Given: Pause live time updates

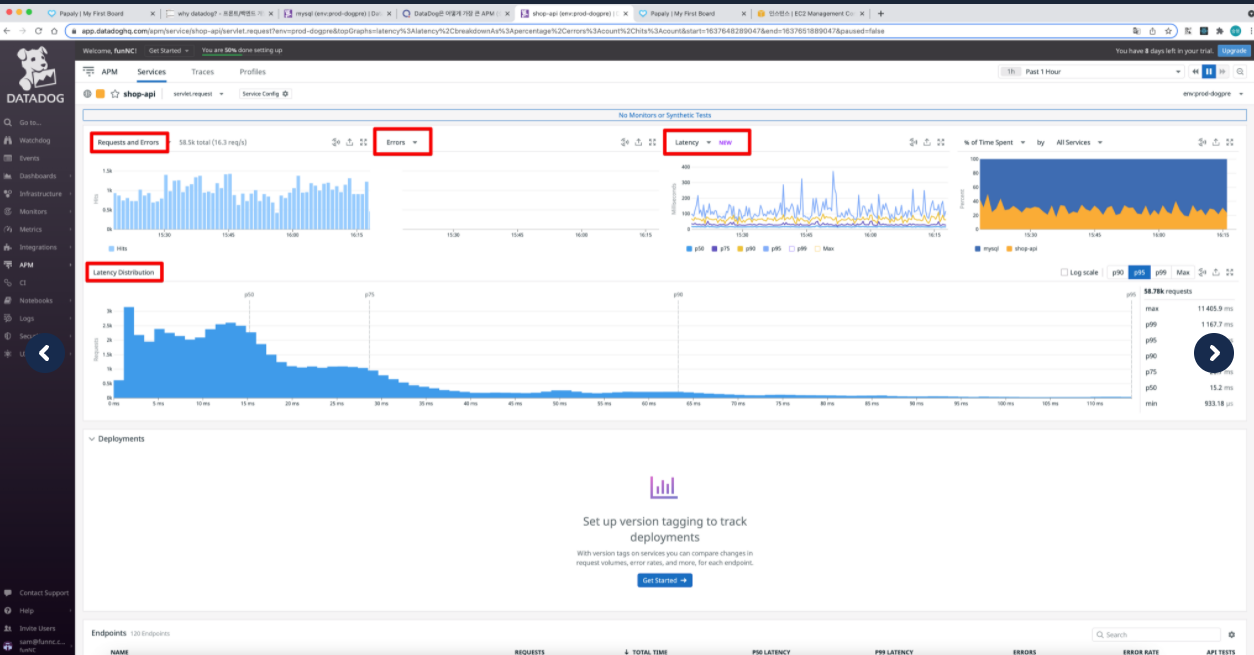Looking at the screenshot, I should tap(1209, 72).
